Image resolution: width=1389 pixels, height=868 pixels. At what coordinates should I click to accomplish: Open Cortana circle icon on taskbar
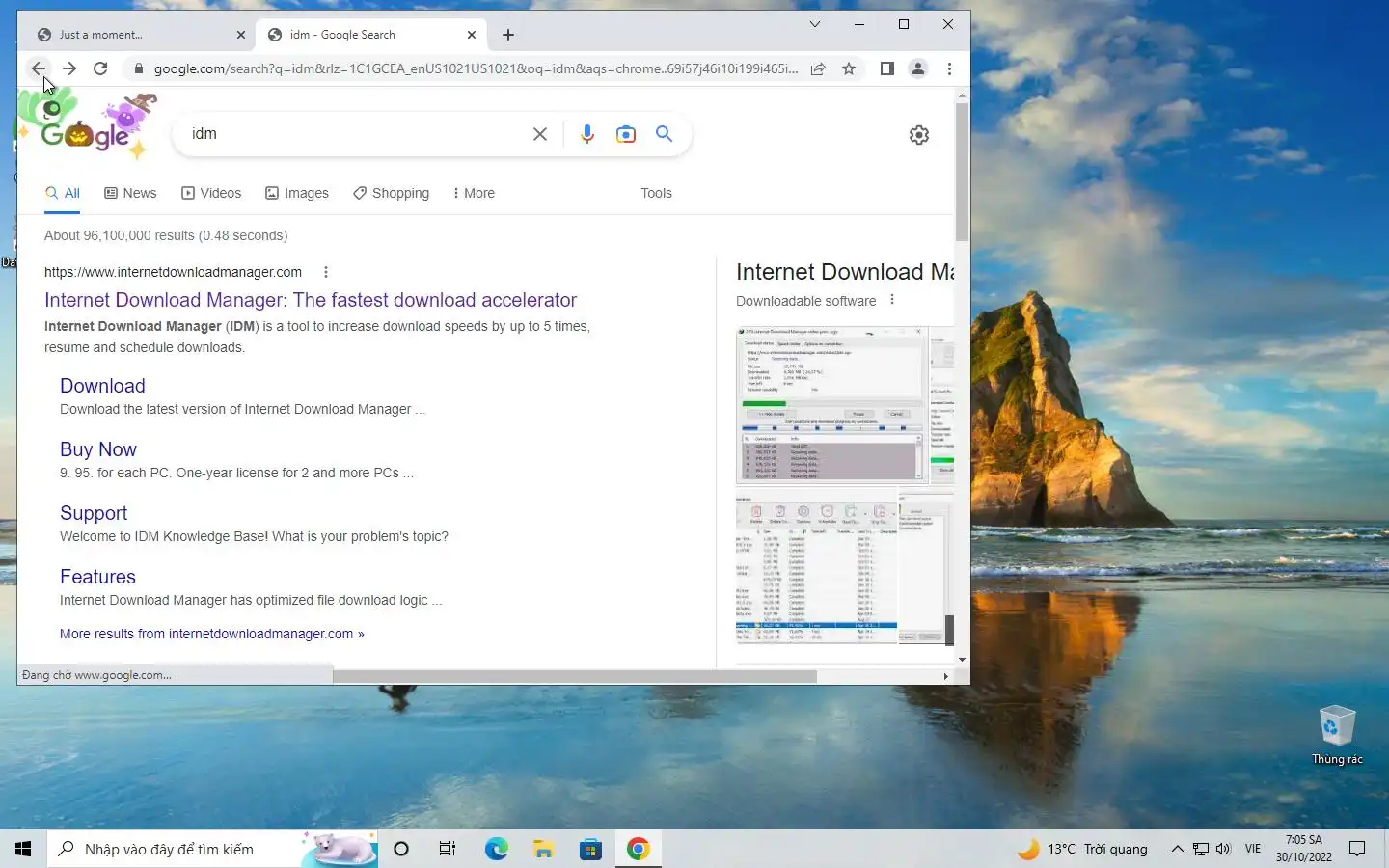click(x=401, y=849)
